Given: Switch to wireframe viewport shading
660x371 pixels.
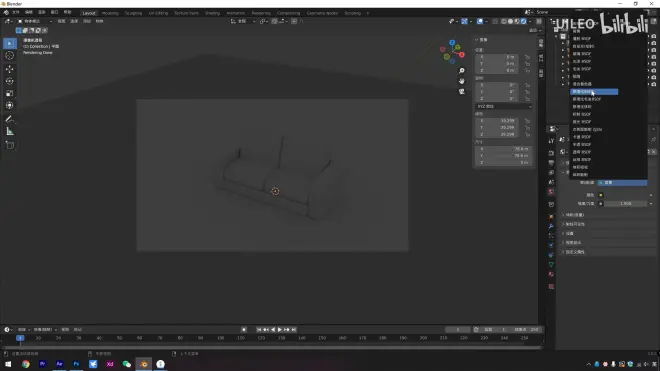Looking at the screenshot, I should point(504,21).
